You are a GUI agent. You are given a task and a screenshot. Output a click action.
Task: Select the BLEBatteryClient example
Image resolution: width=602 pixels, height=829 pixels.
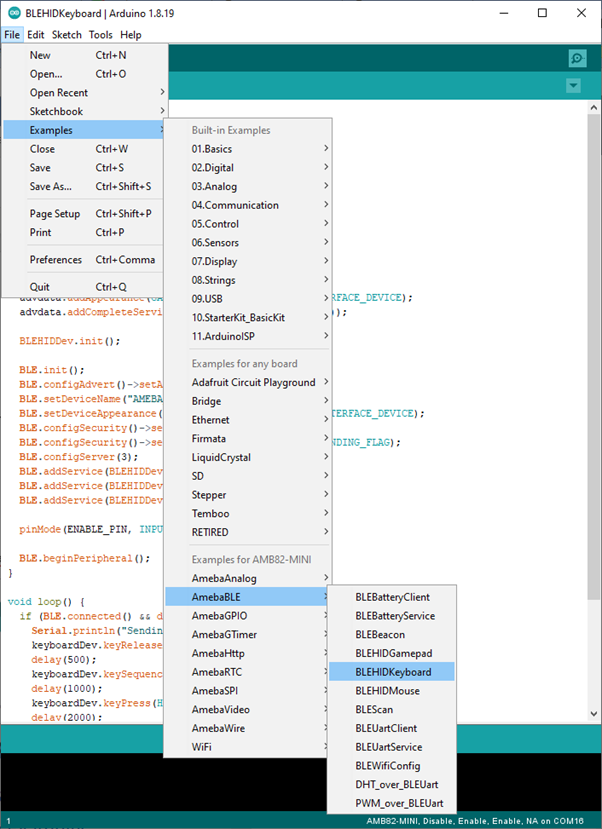pos(392,597)
